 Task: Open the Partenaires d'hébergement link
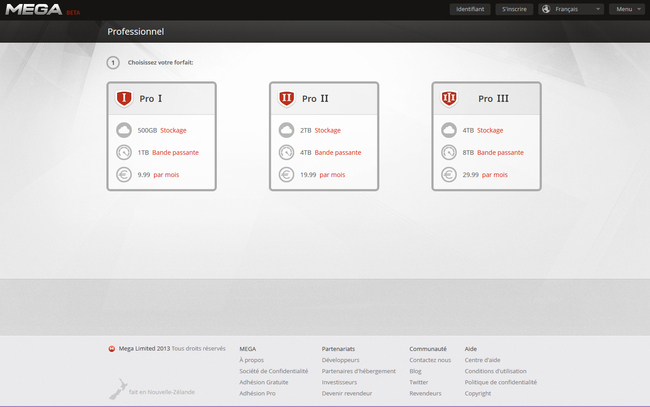359,371
